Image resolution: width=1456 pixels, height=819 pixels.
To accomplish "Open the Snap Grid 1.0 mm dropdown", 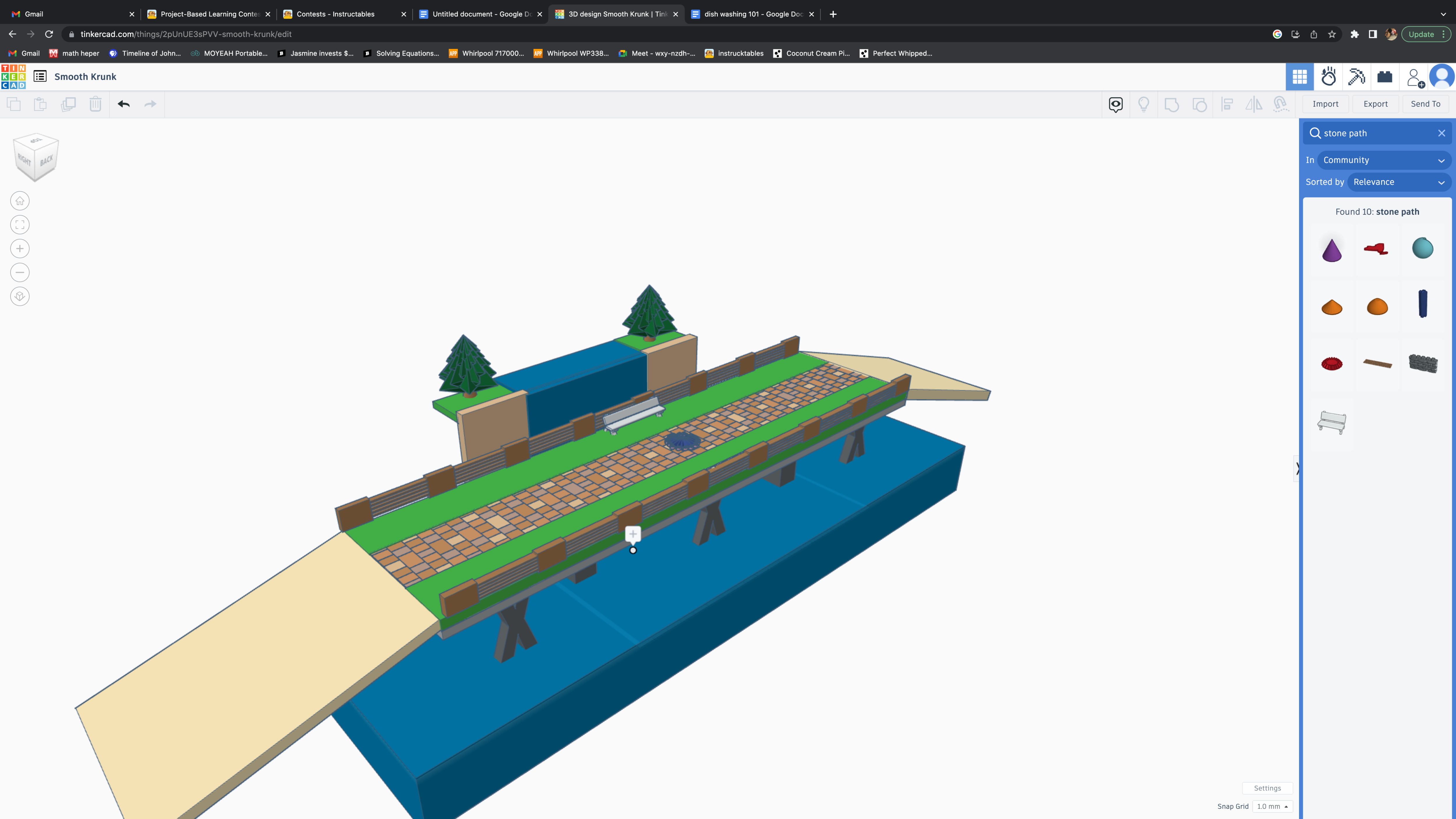I will point(1272,806).
